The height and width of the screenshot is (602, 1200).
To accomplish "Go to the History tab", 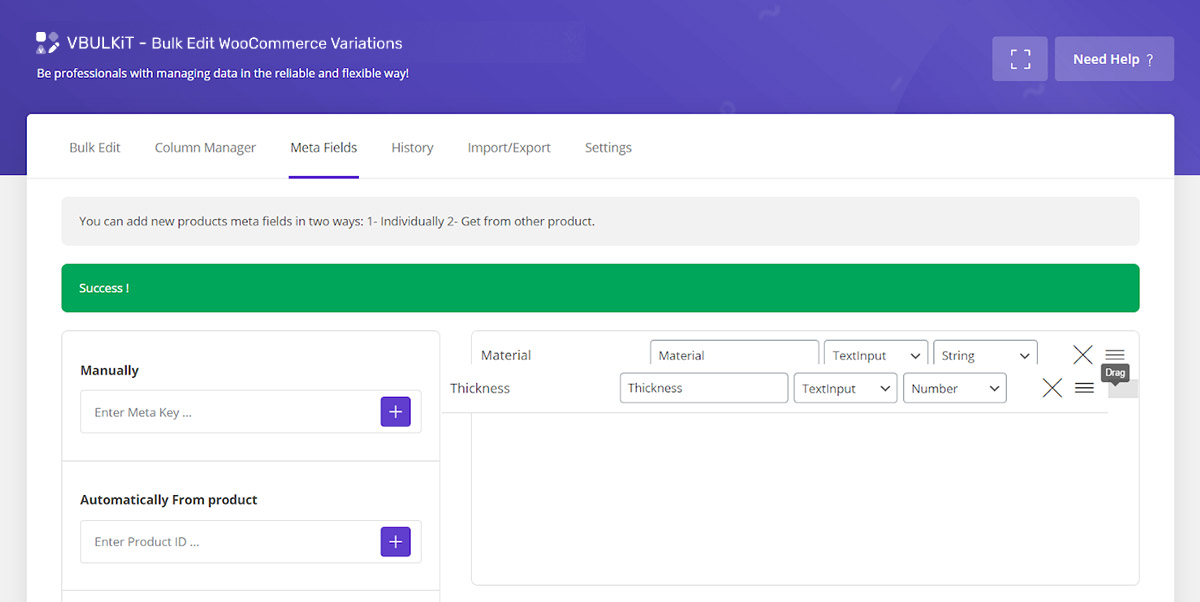I will tap(412, 148).
